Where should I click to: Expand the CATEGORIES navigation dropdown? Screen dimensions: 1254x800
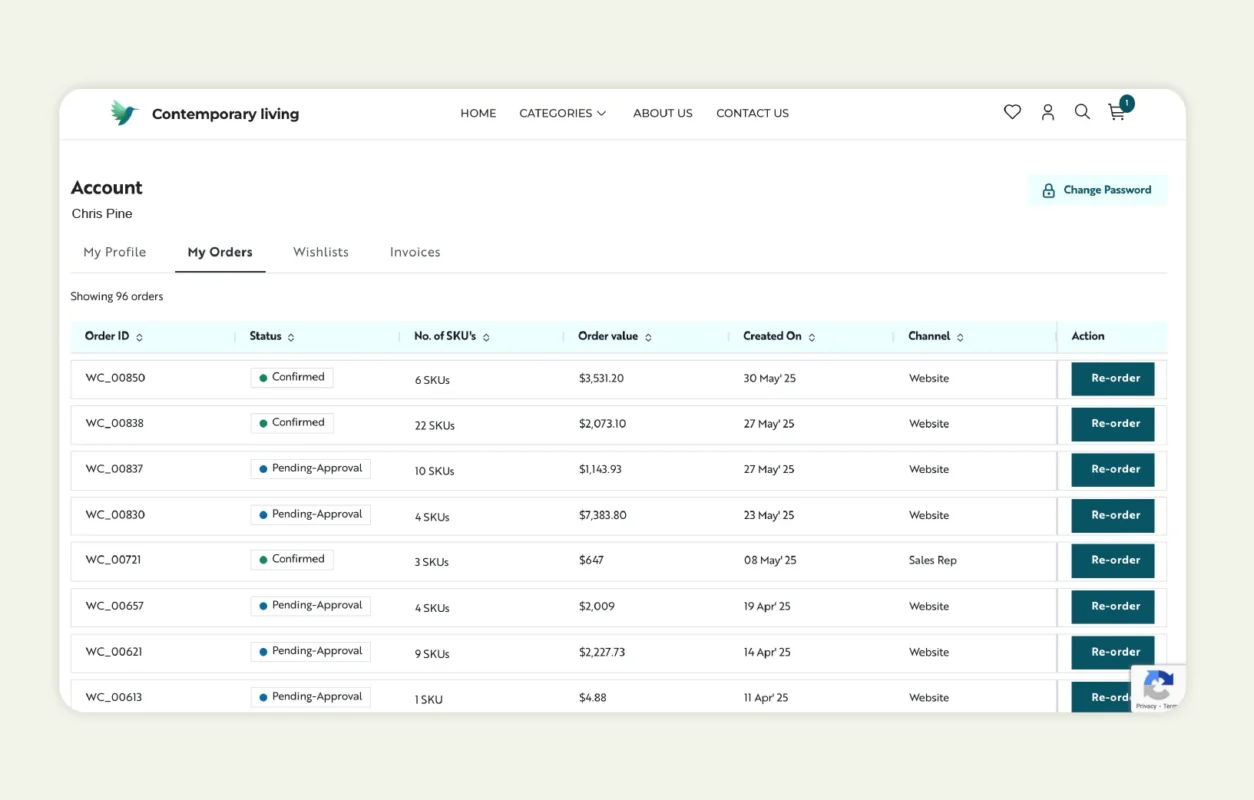pyautogui.click(x=562, y=113)
